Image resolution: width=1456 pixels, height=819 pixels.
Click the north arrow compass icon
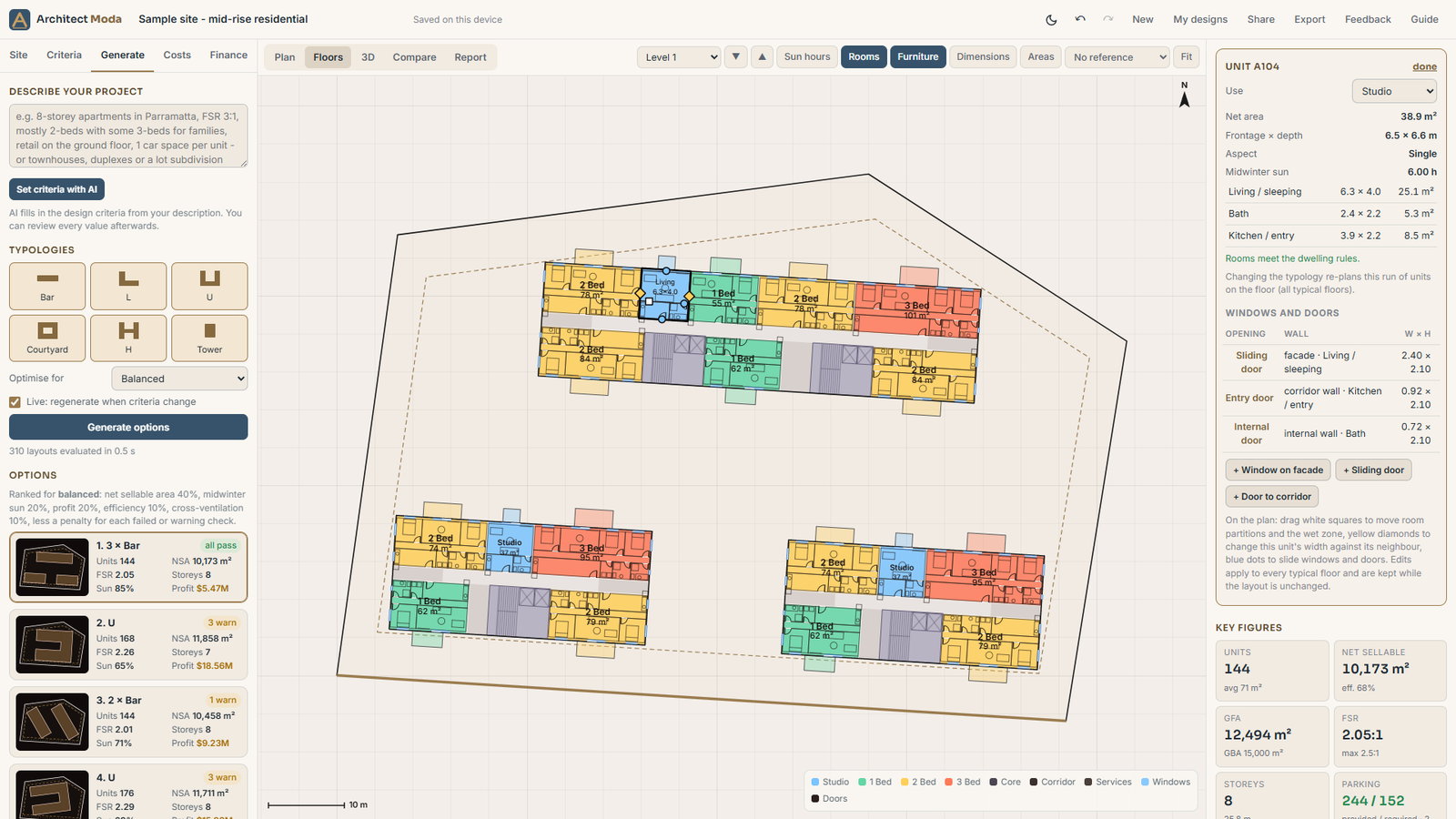point(1185,95)
